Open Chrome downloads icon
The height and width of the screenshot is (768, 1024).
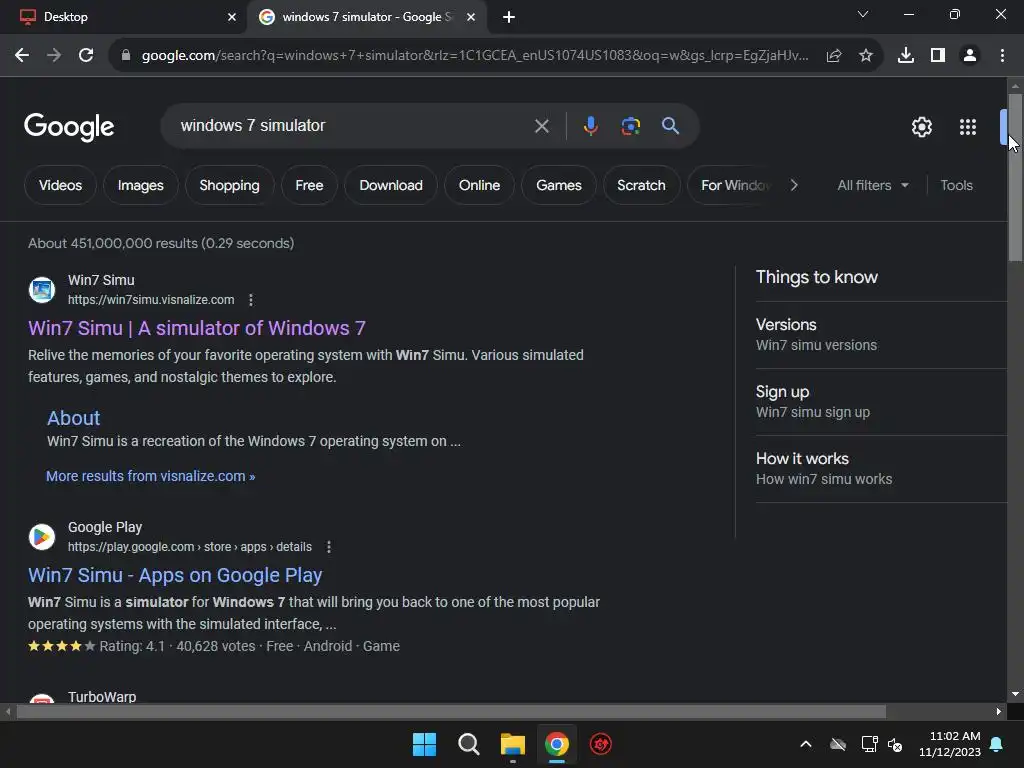point(906,56)
